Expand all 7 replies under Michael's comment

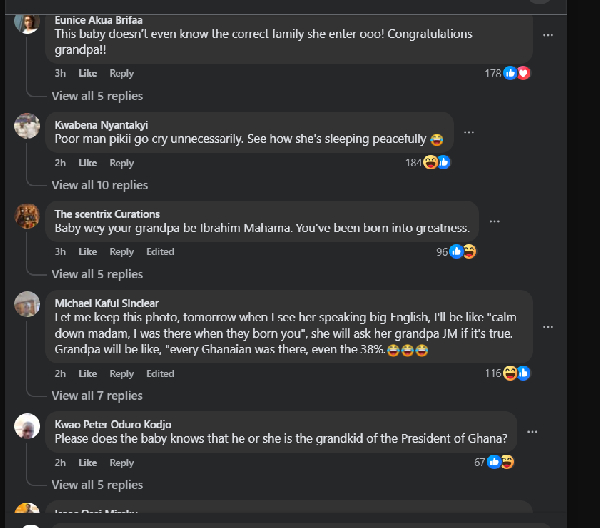click(x=97, y=396)
